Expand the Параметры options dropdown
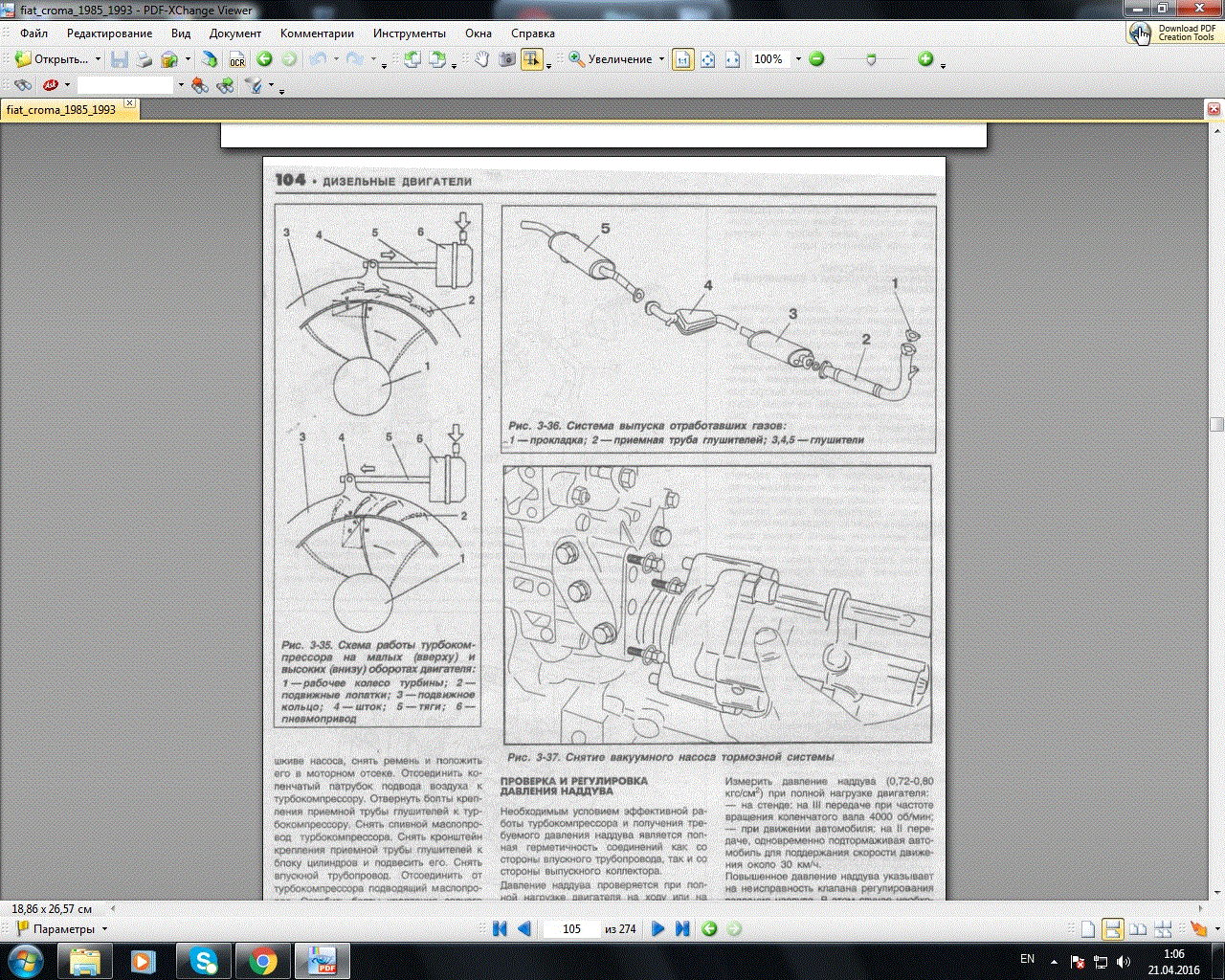 [x=104, y=929]
